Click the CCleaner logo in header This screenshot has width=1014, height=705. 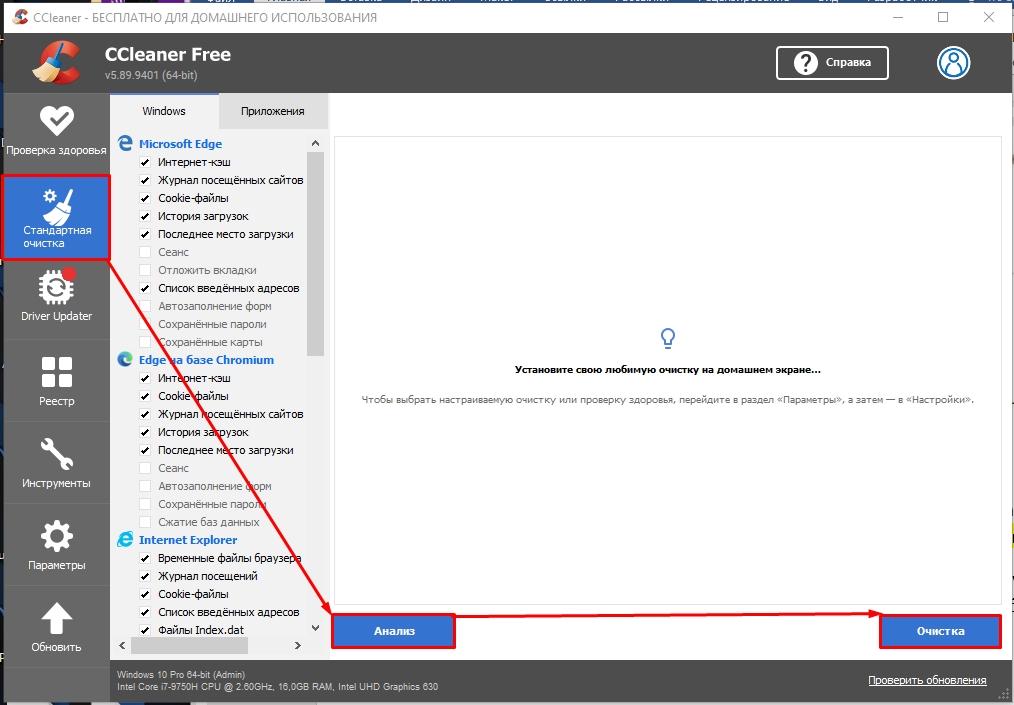pos(56,63)
